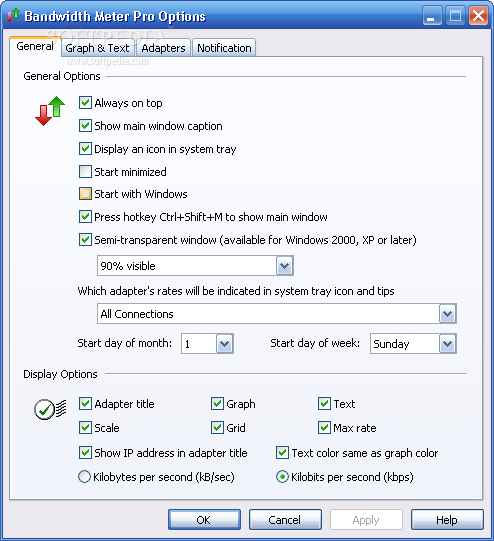
Task: Select Kilobytes per second (kB/sec)
Action: click(x=85, y=477)
